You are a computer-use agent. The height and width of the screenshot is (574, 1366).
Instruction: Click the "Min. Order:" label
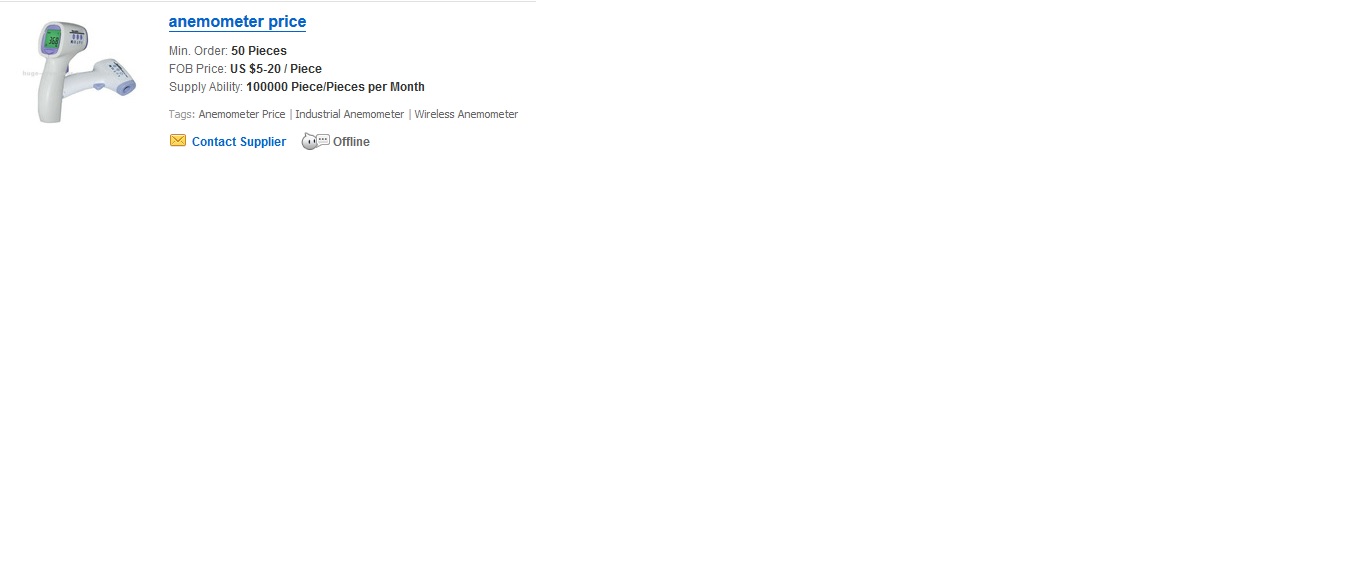199,51
